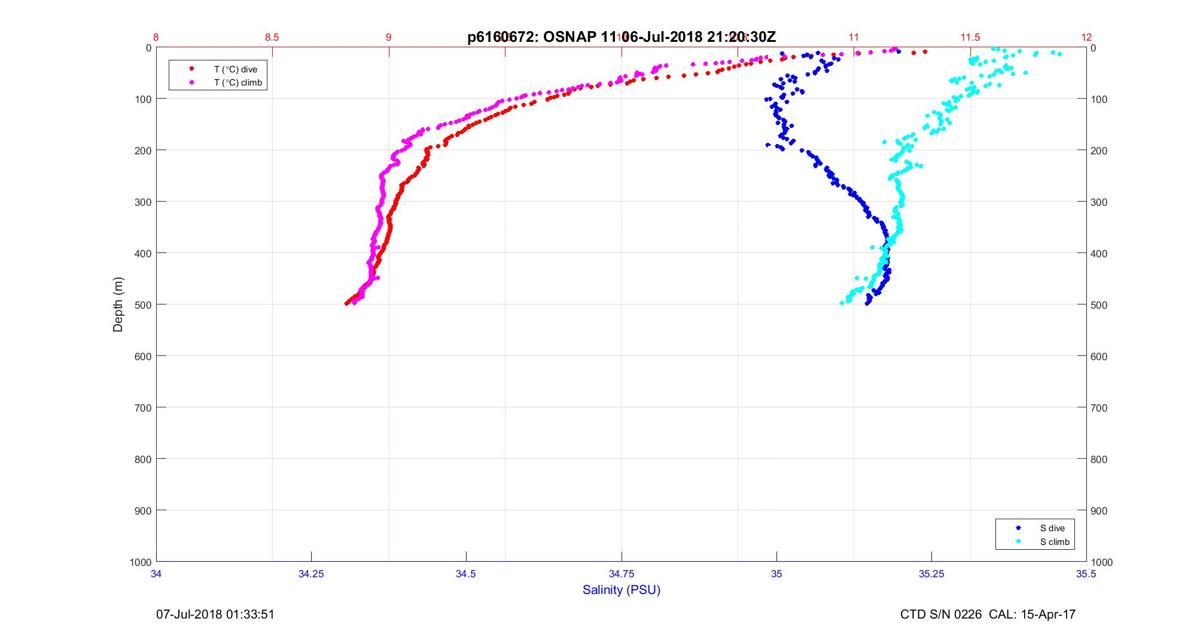Screen dimensions: 1200x632
Task: Click depth tick '1000' on left axis
Action: (139, 561)
